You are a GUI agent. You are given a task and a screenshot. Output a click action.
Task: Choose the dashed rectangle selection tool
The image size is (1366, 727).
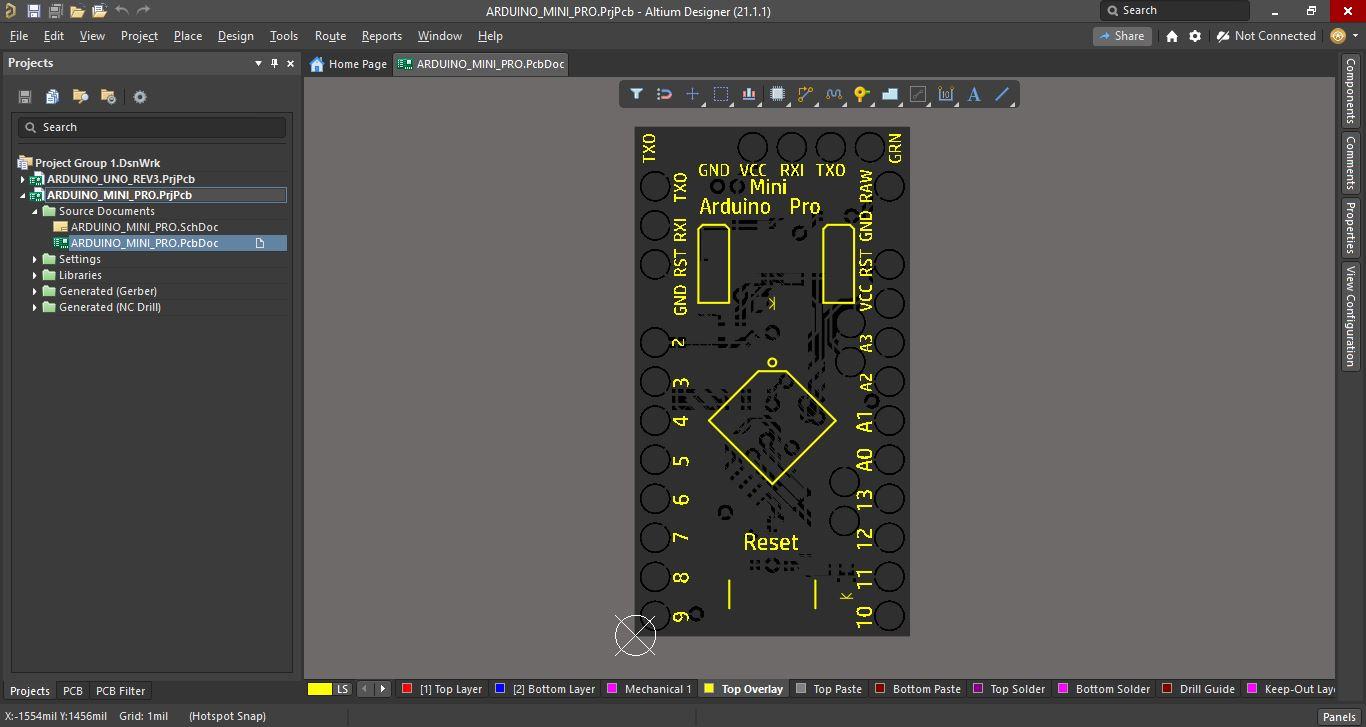pyautogui.click(x=720, y=94)
